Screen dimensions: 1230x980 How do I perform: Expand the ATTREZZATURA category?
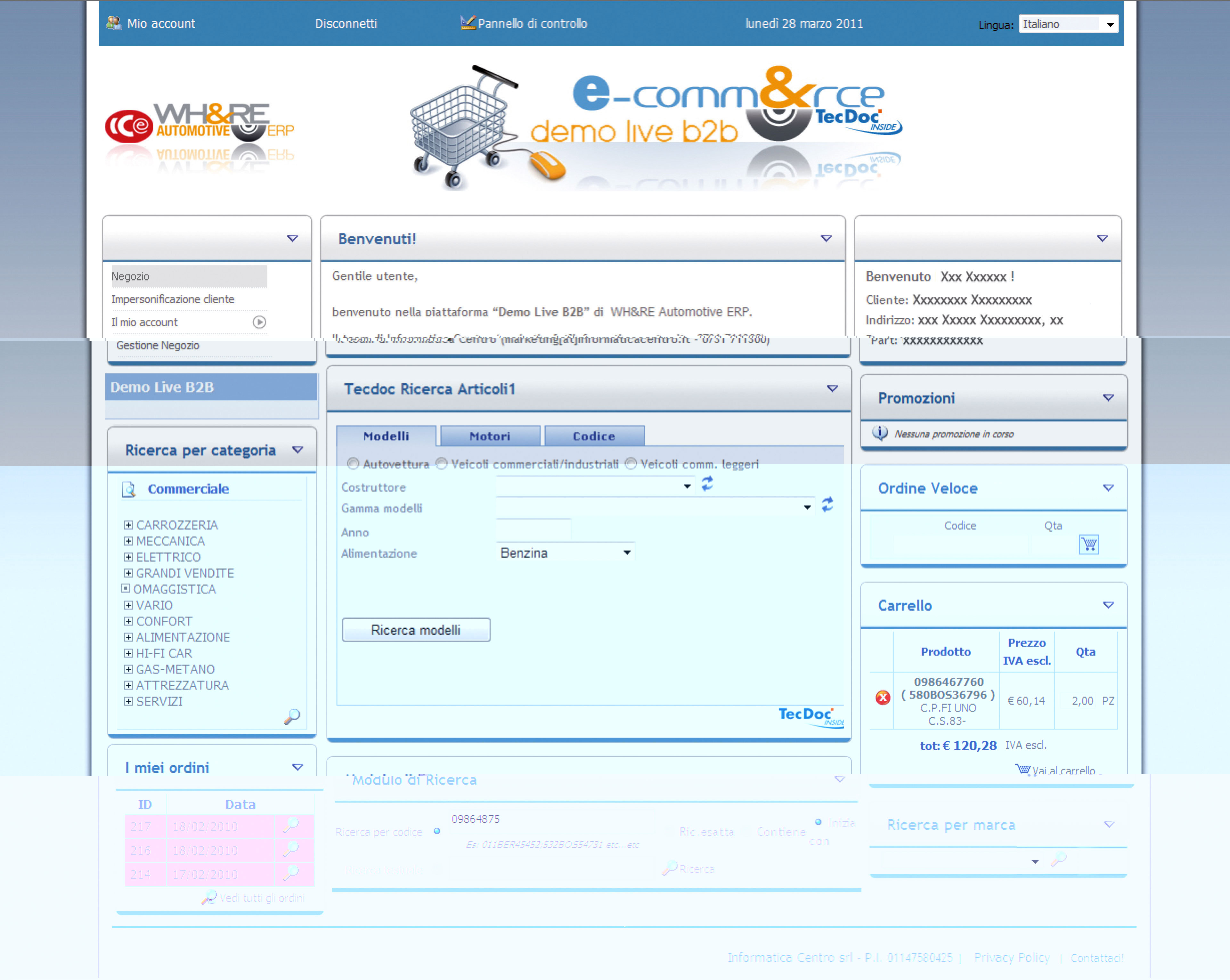[128, 685]
